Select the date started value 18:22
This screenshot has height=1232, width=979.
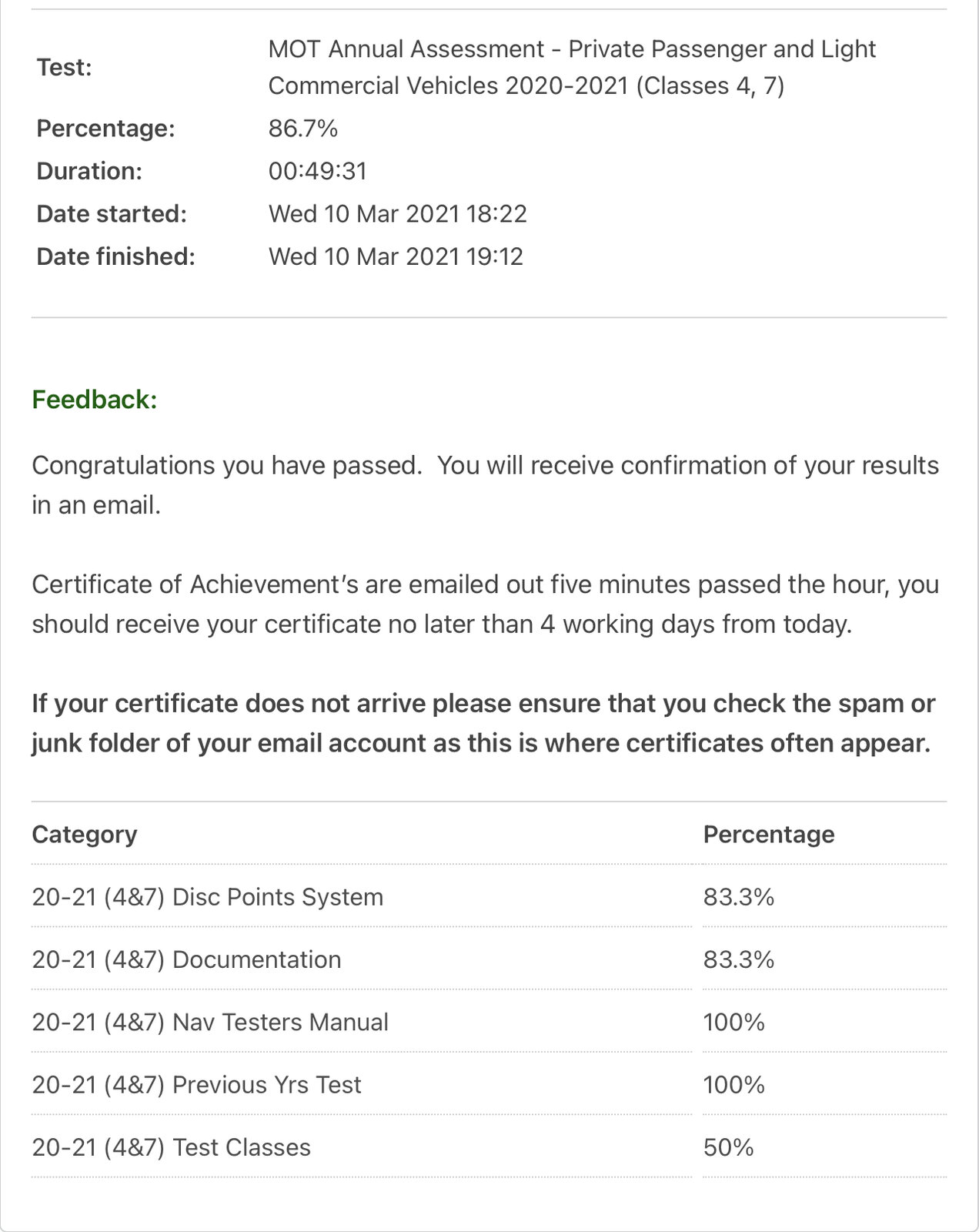[397, 213]
